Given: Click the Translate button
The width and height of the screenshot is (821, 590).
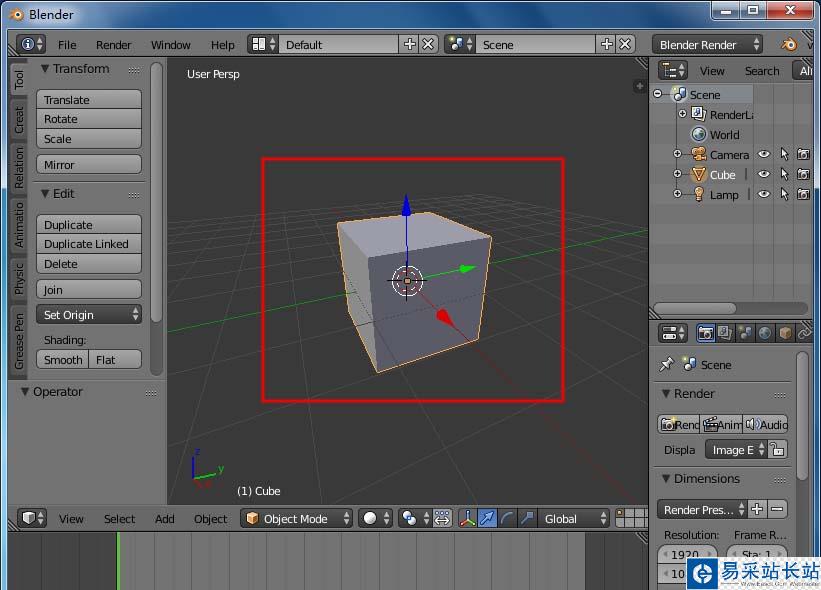Looking at the screenshot, I should pos(89,99).
